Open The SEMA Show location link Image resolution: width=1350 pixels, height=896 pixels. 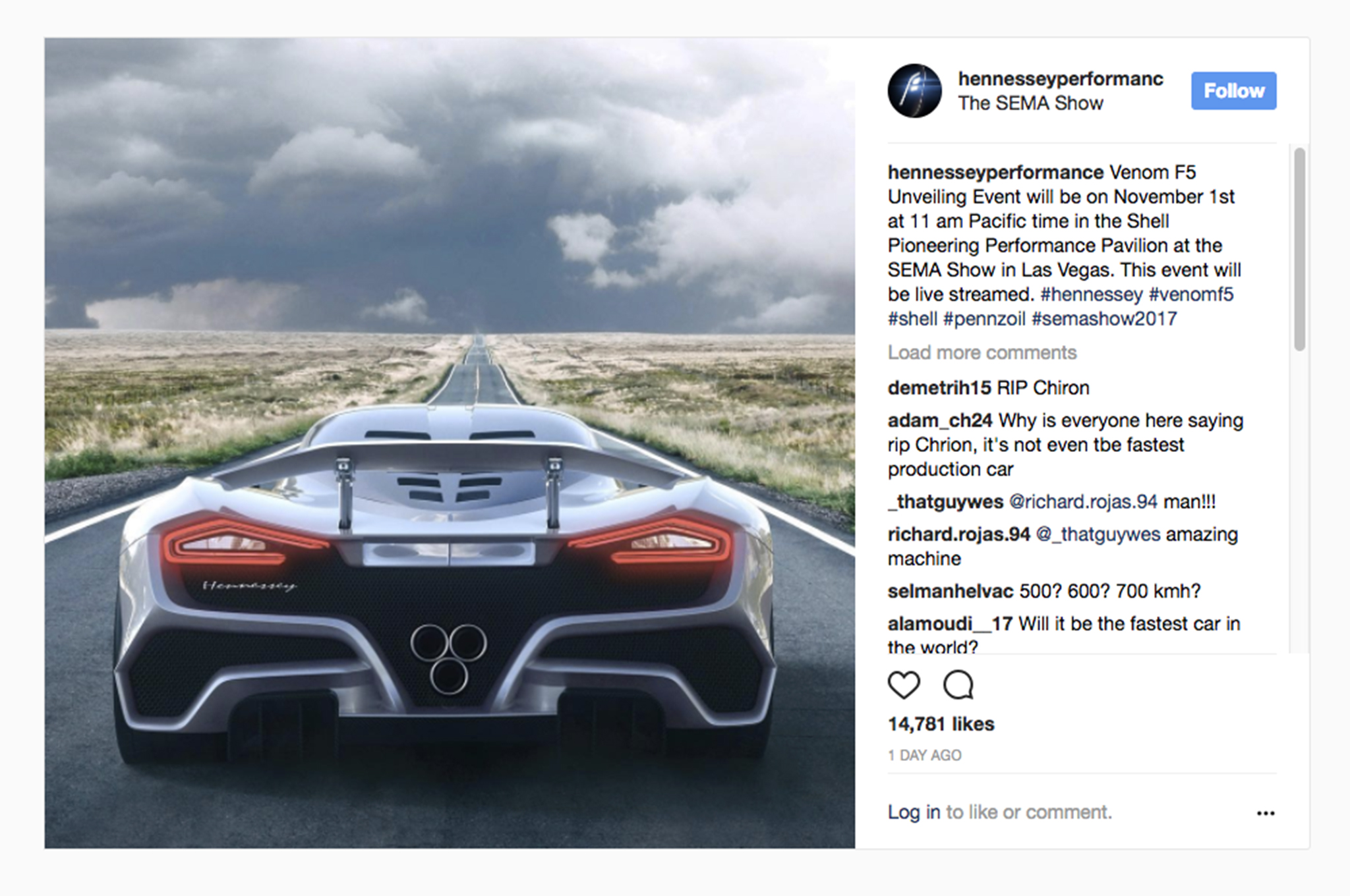[x=1030, y=103]
